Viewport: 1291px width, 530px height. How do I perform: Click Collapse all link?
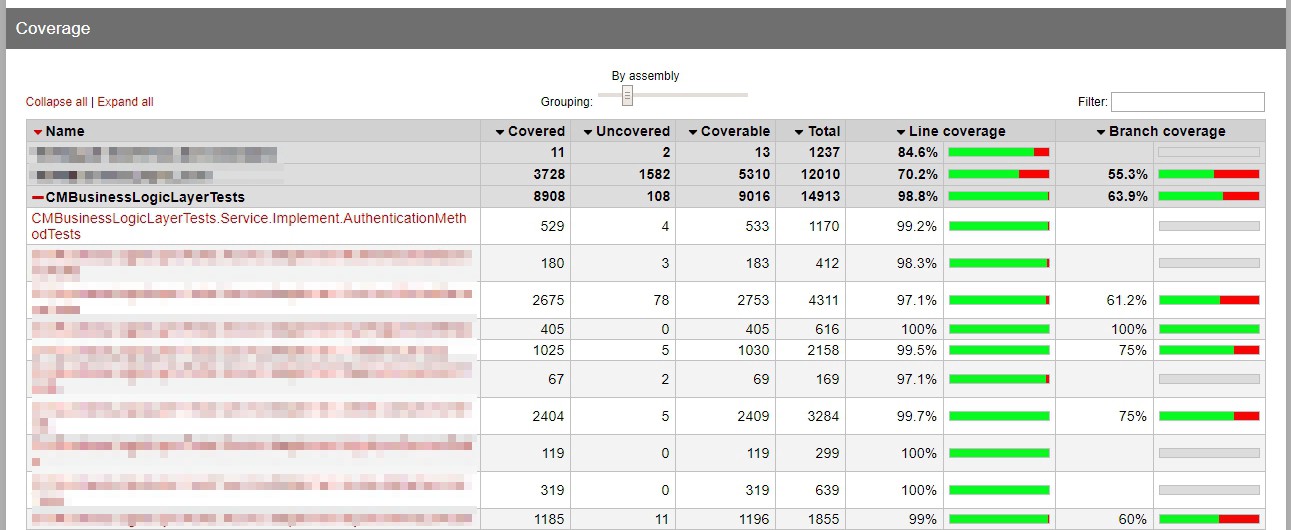(x=56, y=102)
